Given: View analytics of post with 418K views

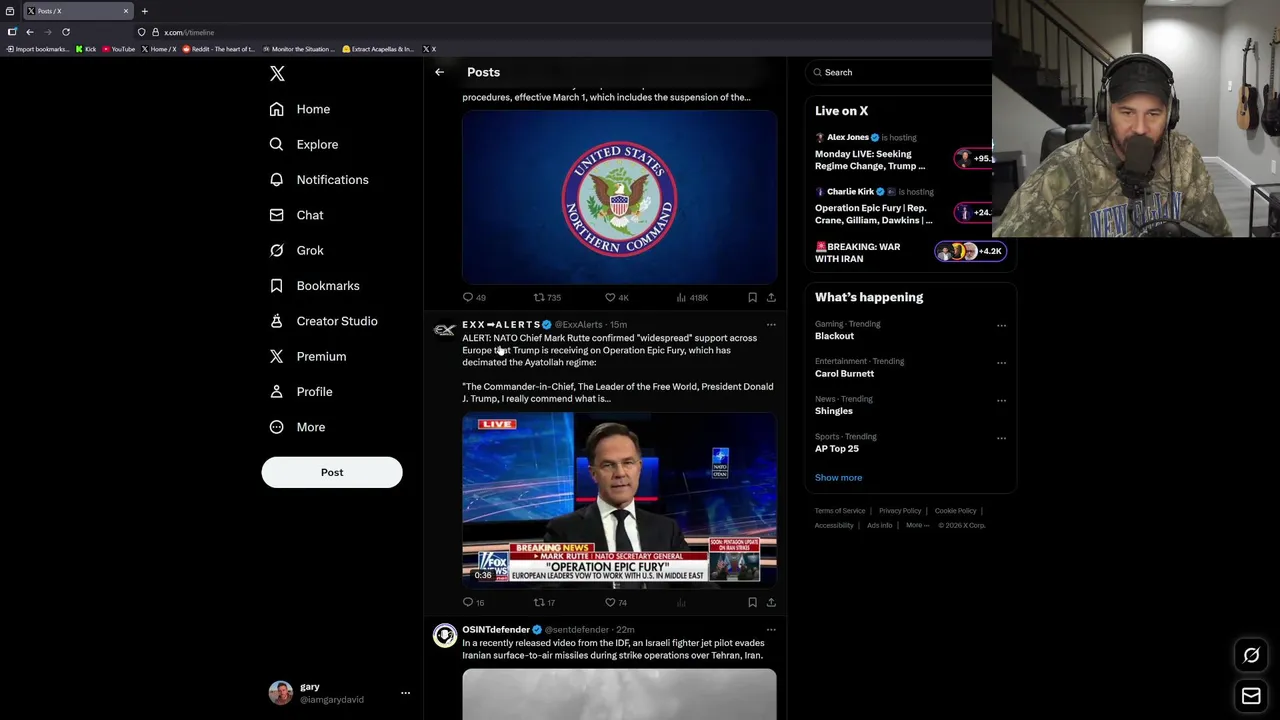Looking at the screenshot, I should 692,297.
